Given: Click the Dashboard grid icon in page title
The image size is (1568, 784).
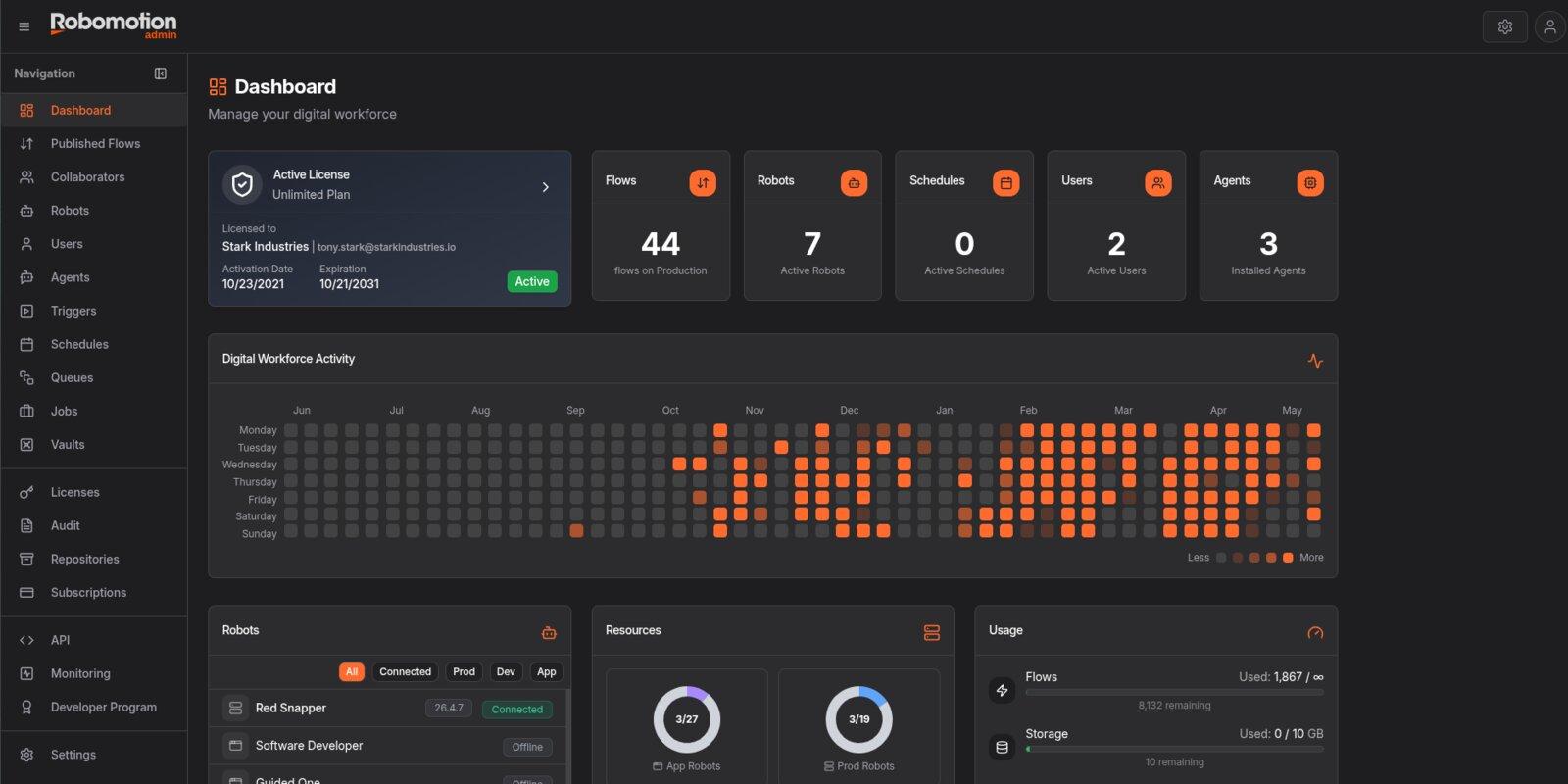Looking at the screenshot, I should (218, 87).
